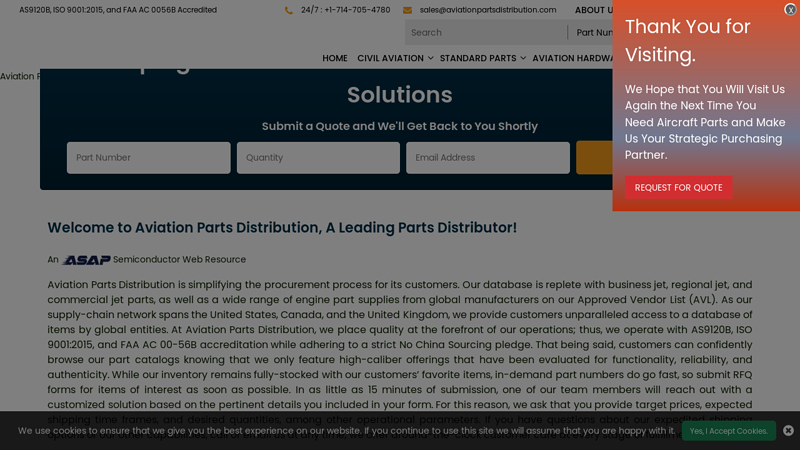The width and height of the screenshot is (800, 450).
Task: Dismiss the cookie banner with X icon
Action: coord(788,431)
